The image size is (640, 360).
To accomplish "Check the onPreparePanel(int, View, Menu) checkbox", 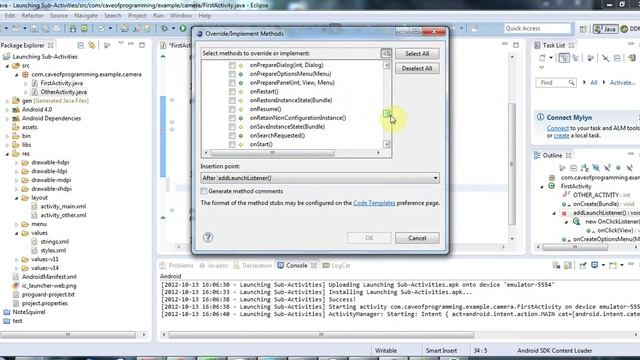I will (232, 83).
